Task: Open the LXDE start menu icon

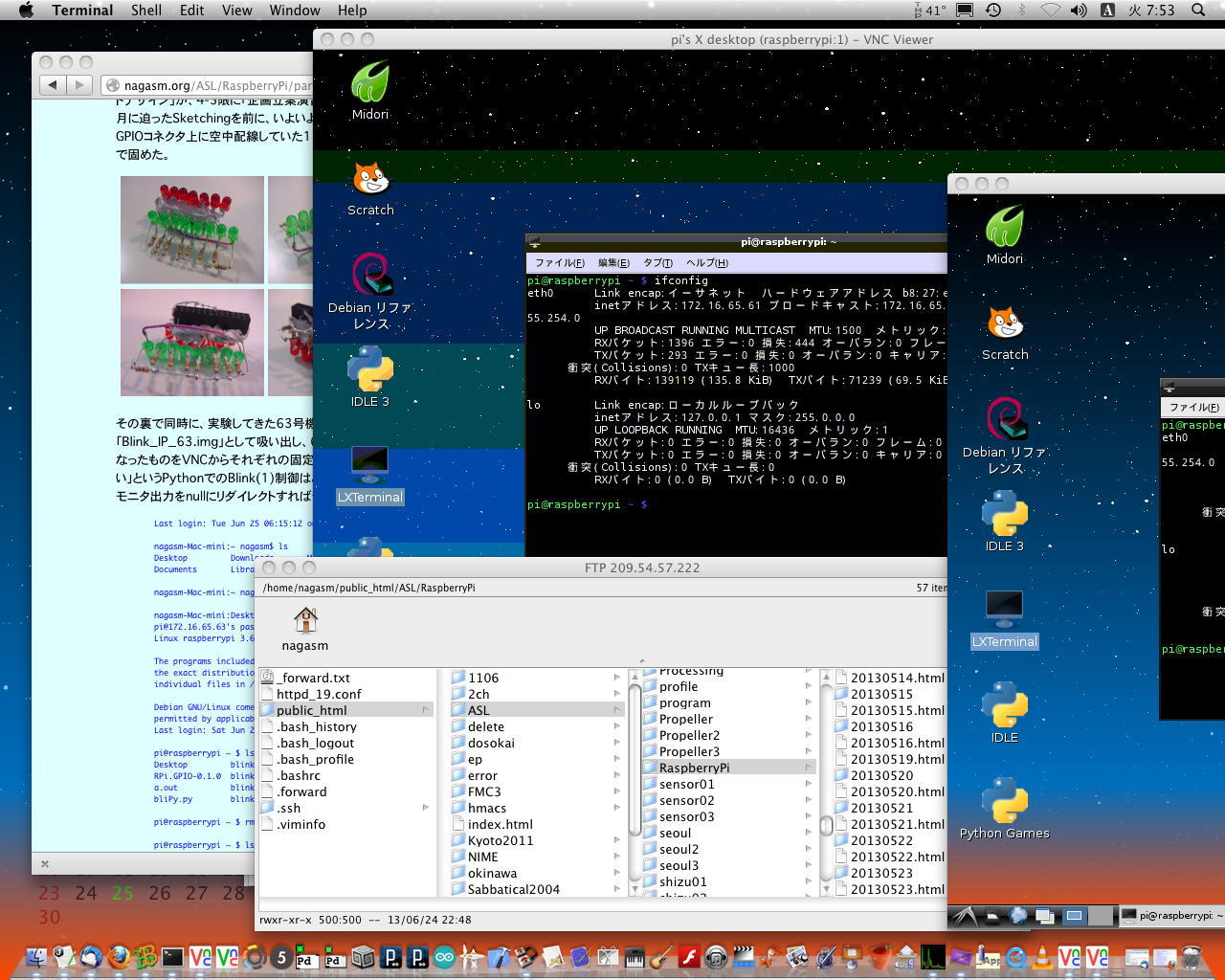Action: click(x=964, y=916)
